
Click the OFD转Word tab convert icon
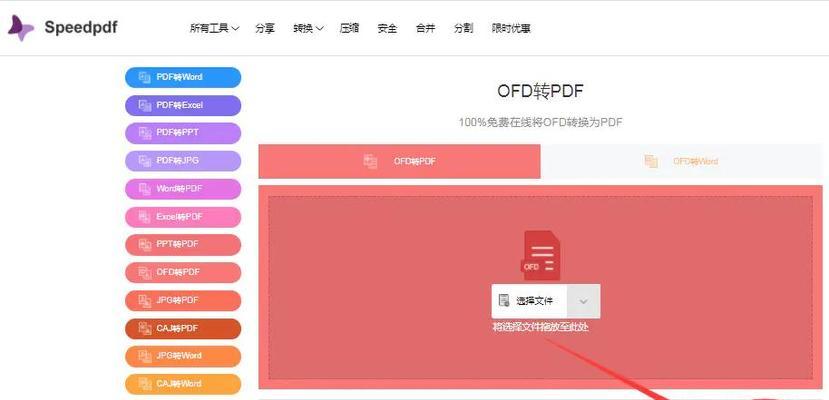click(651, 161)
